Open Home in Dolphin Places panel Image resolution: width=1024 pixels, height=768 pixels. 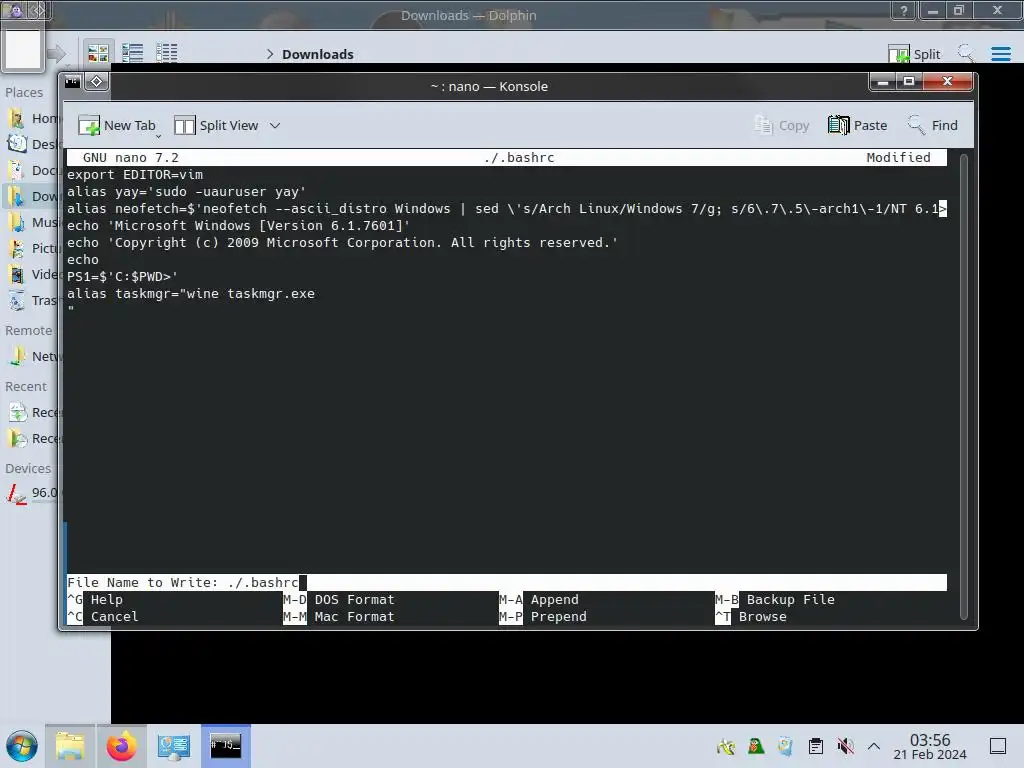click(33, 119)
